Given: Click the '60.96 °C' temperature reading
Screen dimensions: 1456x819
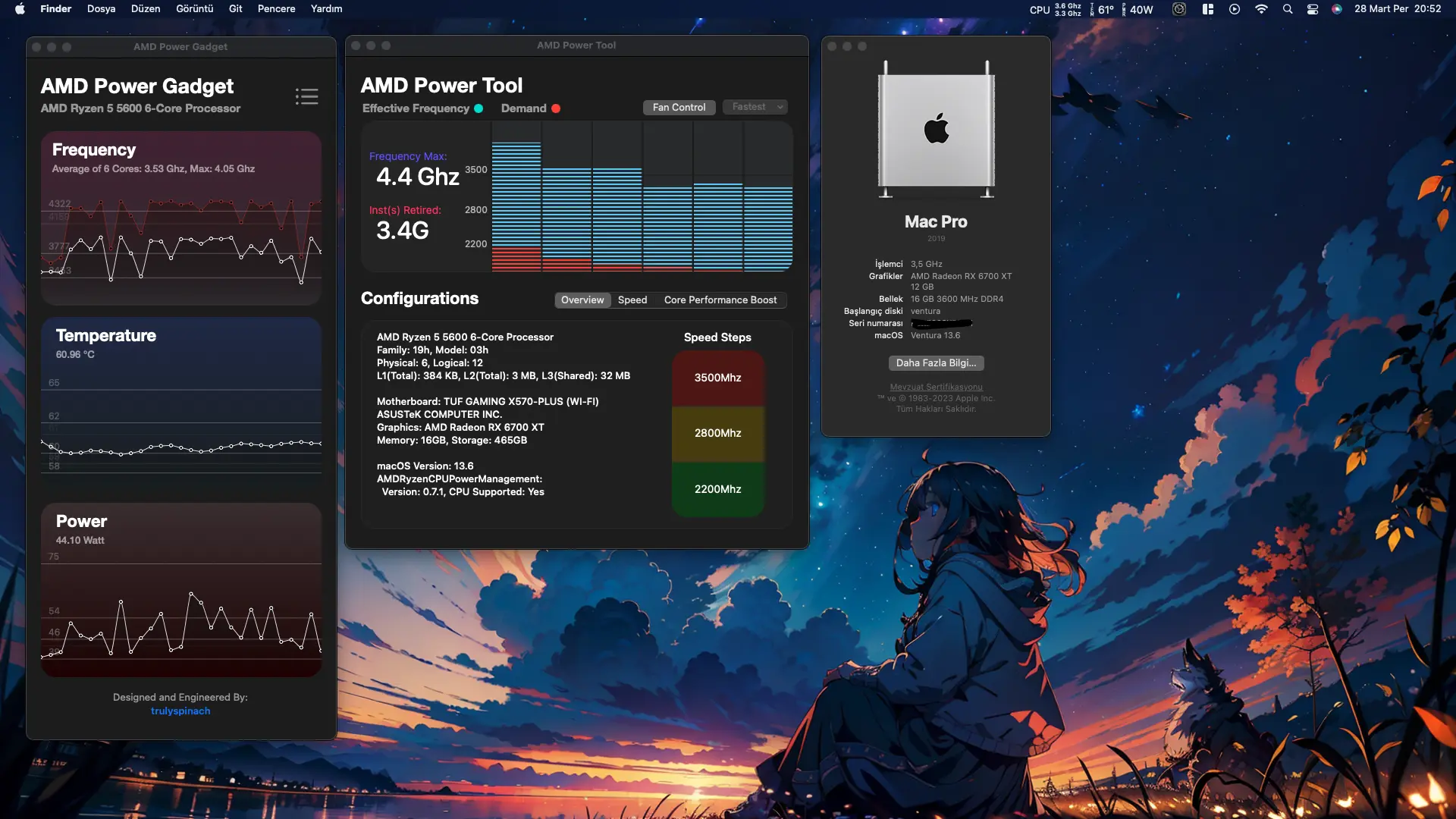Looking at the screenshot, I should (75, 354).
